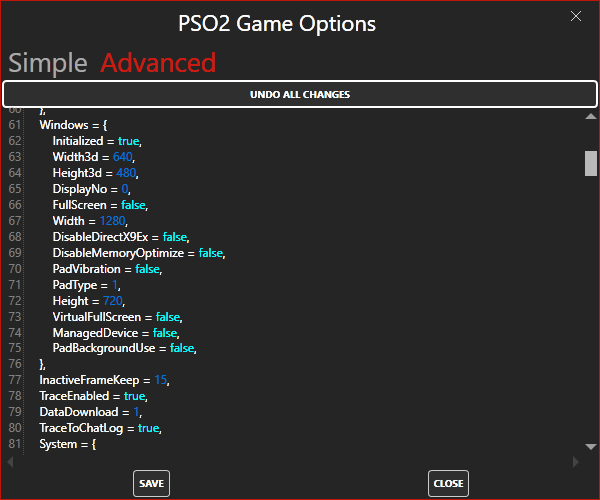Click the TraceToChatLog value true
This screenshot has width=600, height=500.
(x=148, y=428)
